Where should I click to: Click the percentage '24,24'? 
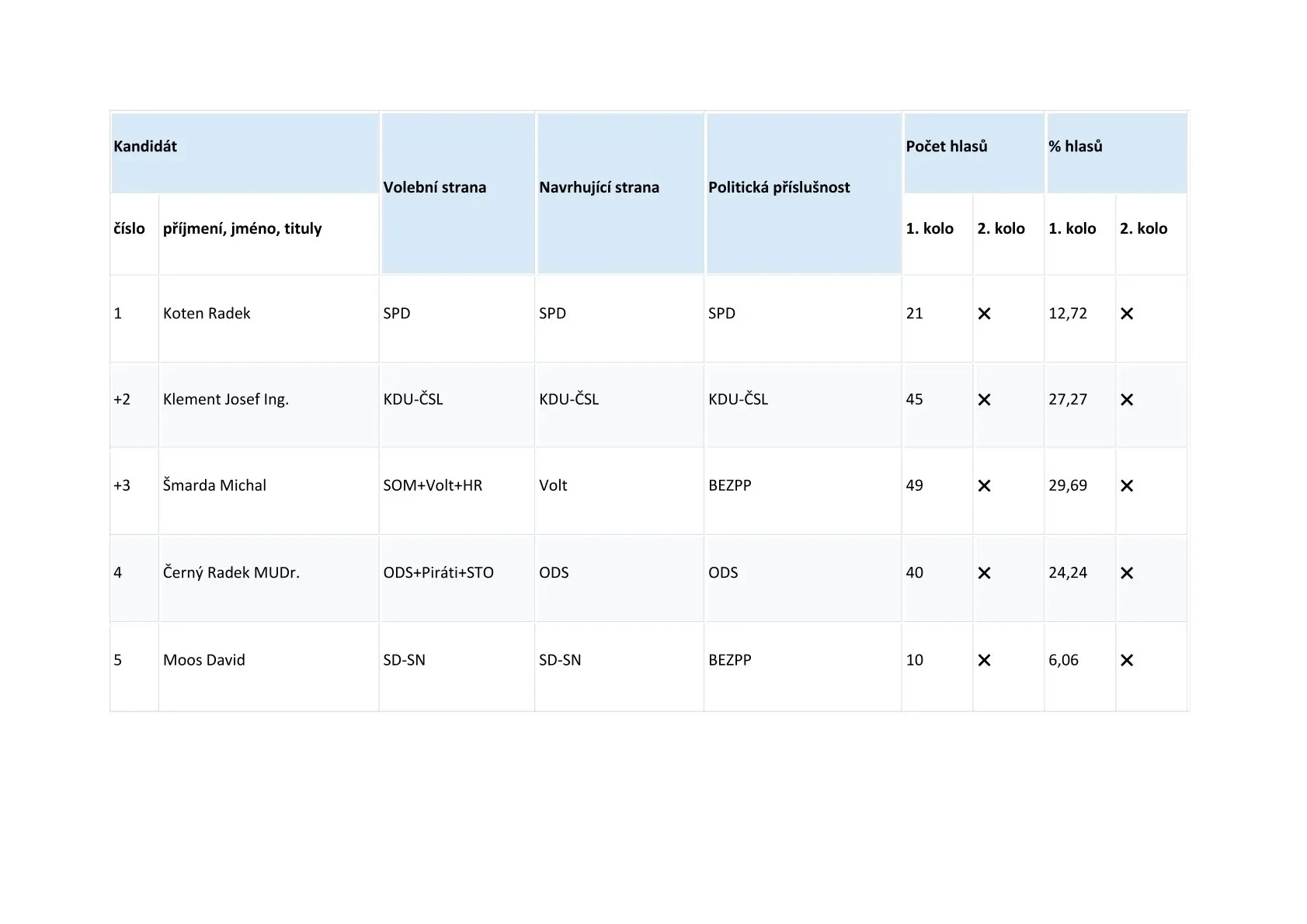tap(1068, 572)
